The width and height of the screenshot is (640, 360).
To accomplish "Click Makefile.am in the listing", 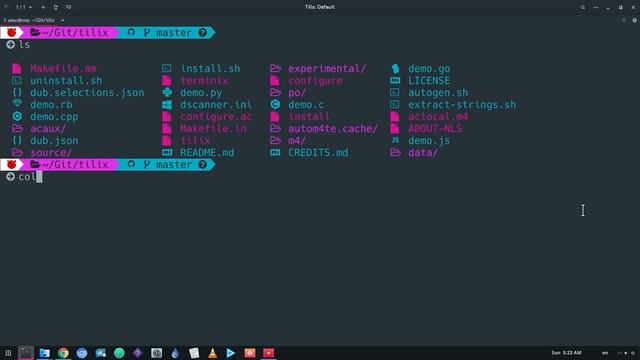I will (63, 69).
